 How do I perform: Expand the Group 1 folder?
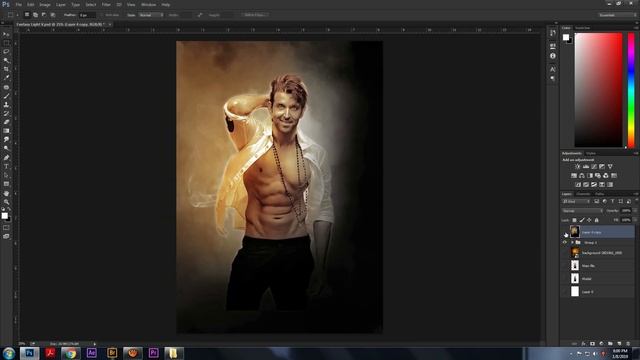tap(572, 242)
